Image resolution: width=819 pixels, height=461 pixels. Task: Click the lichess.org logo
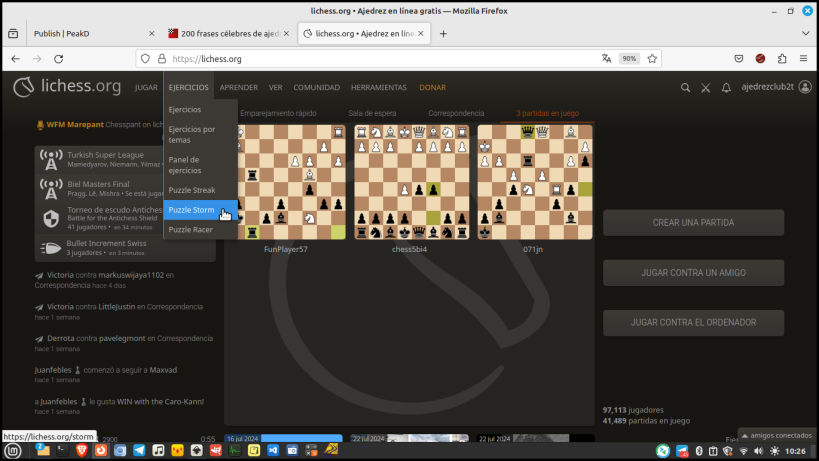tap(67, 87)
